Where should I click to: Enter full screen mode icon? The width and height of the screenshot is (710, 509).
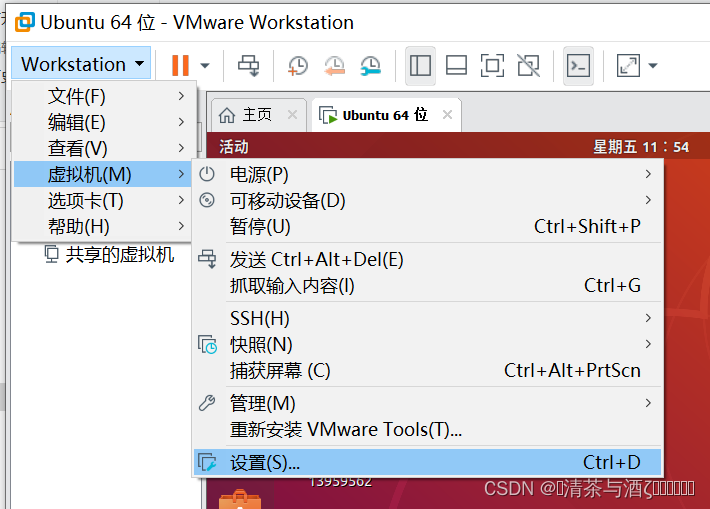[492, 66]
